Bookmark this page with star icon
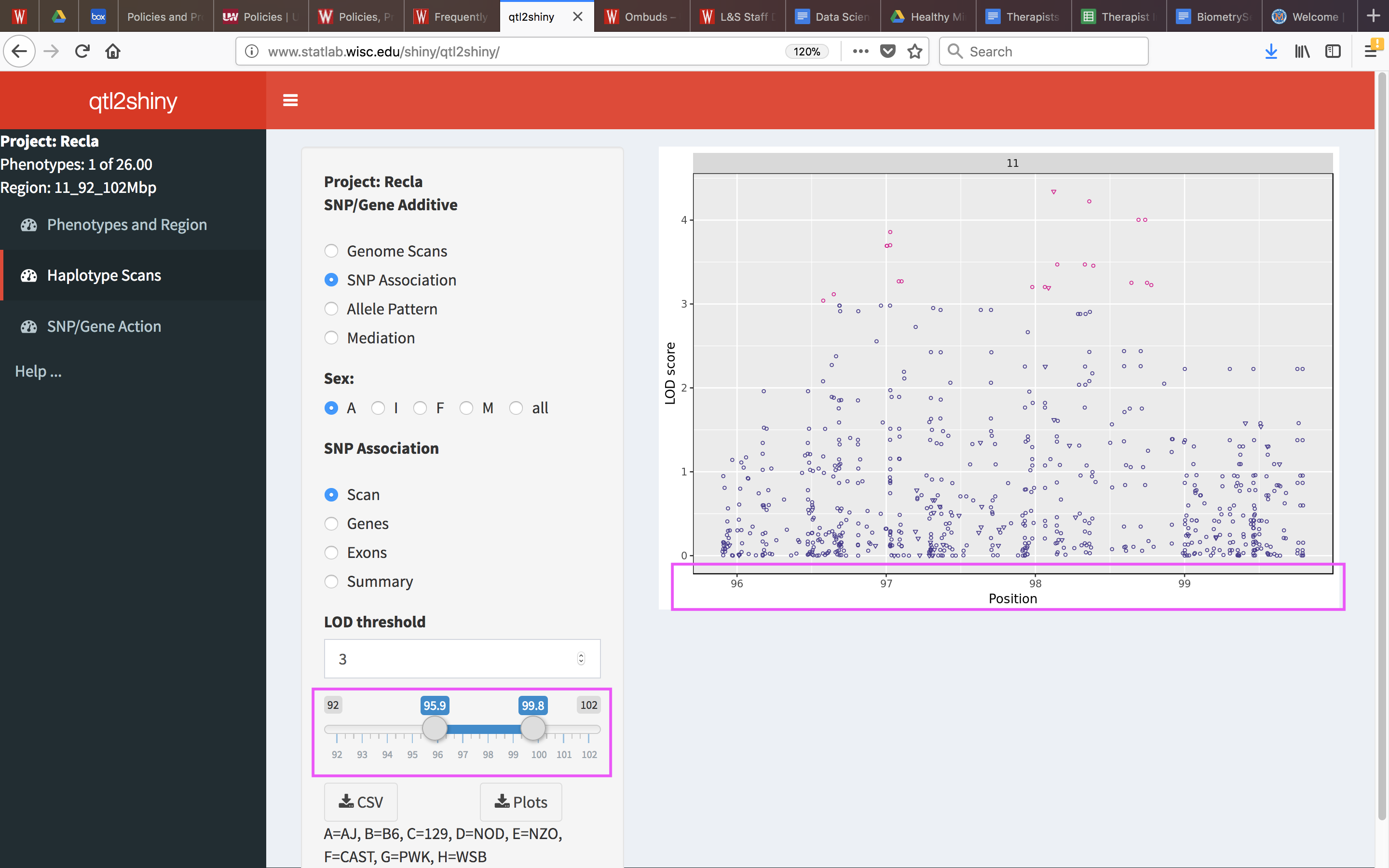Screen dimensions: 1389x868 (x=915, y=51)
